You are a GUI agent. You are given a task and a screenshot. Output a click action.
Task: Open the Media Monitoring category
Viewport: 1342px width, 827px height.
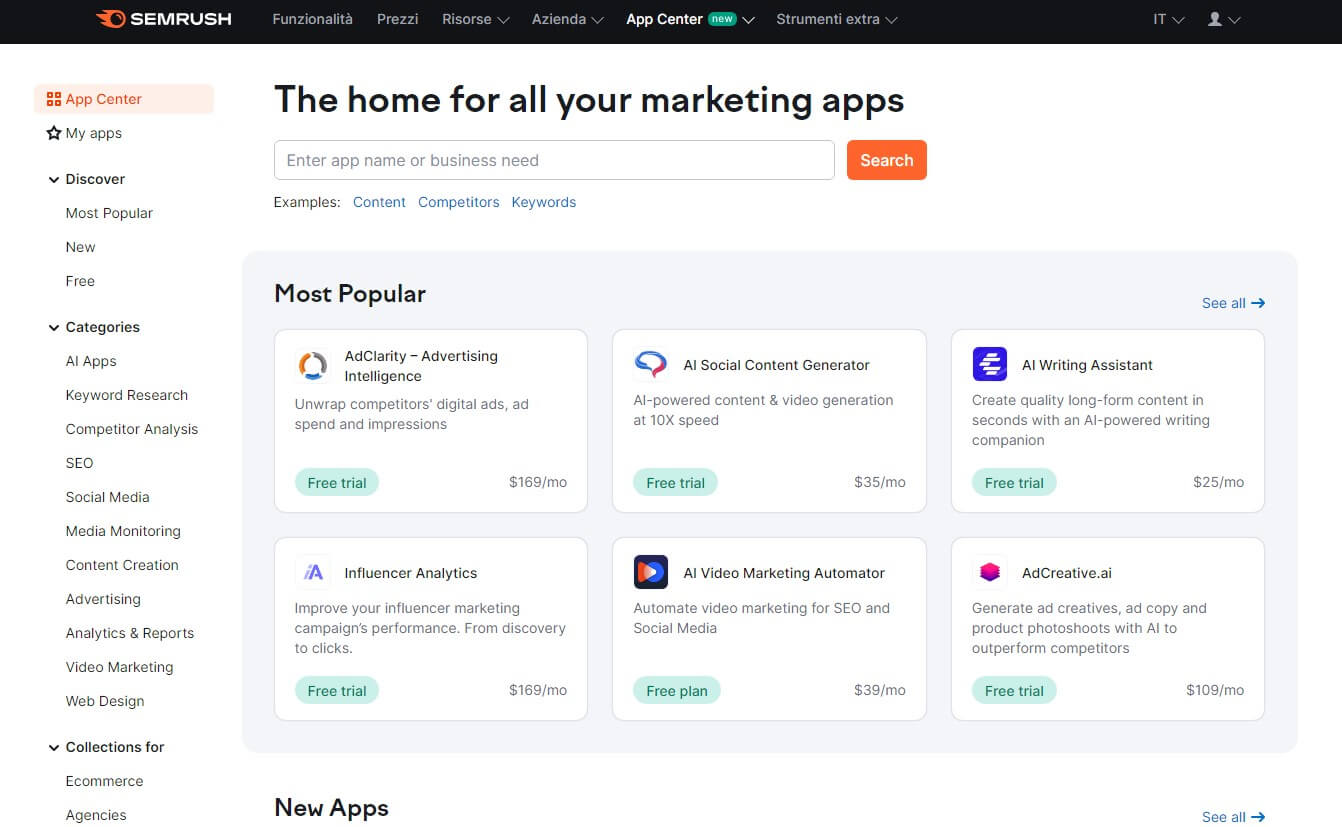[123, 531]
